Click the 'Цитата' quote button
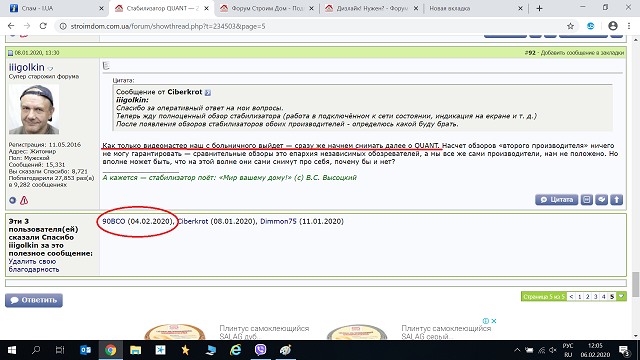This screenshot has height=360, width=640. [x=556, y=200]
